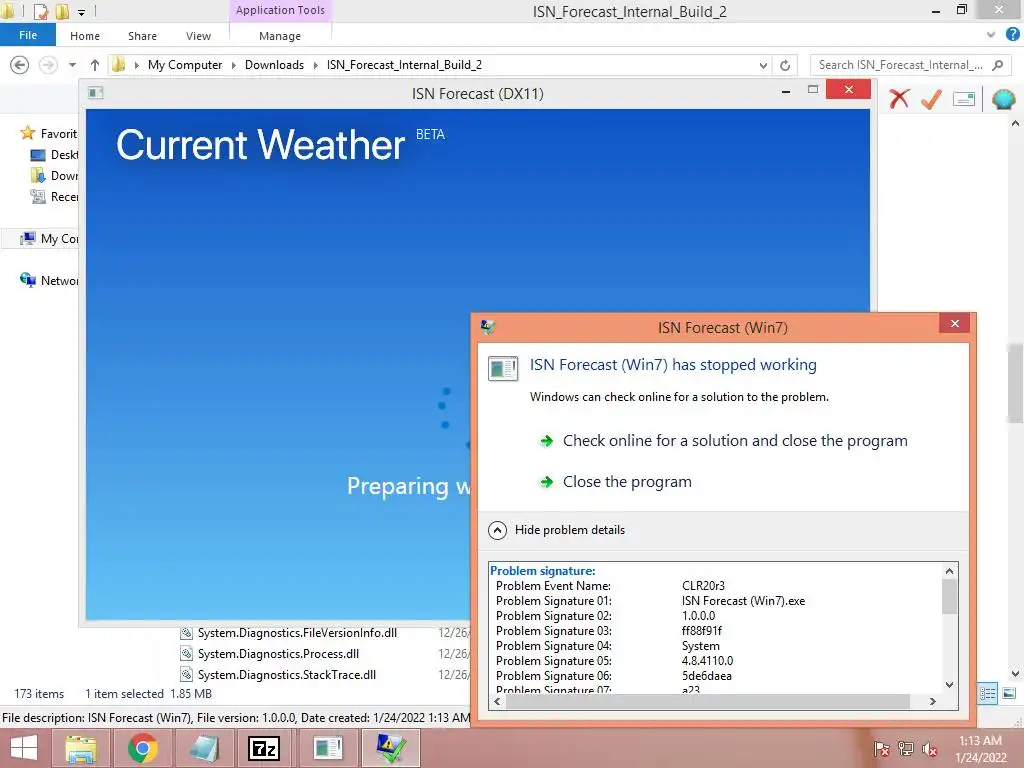
Task: Click the rename field toolbar icon
Action: coord(964,99)
